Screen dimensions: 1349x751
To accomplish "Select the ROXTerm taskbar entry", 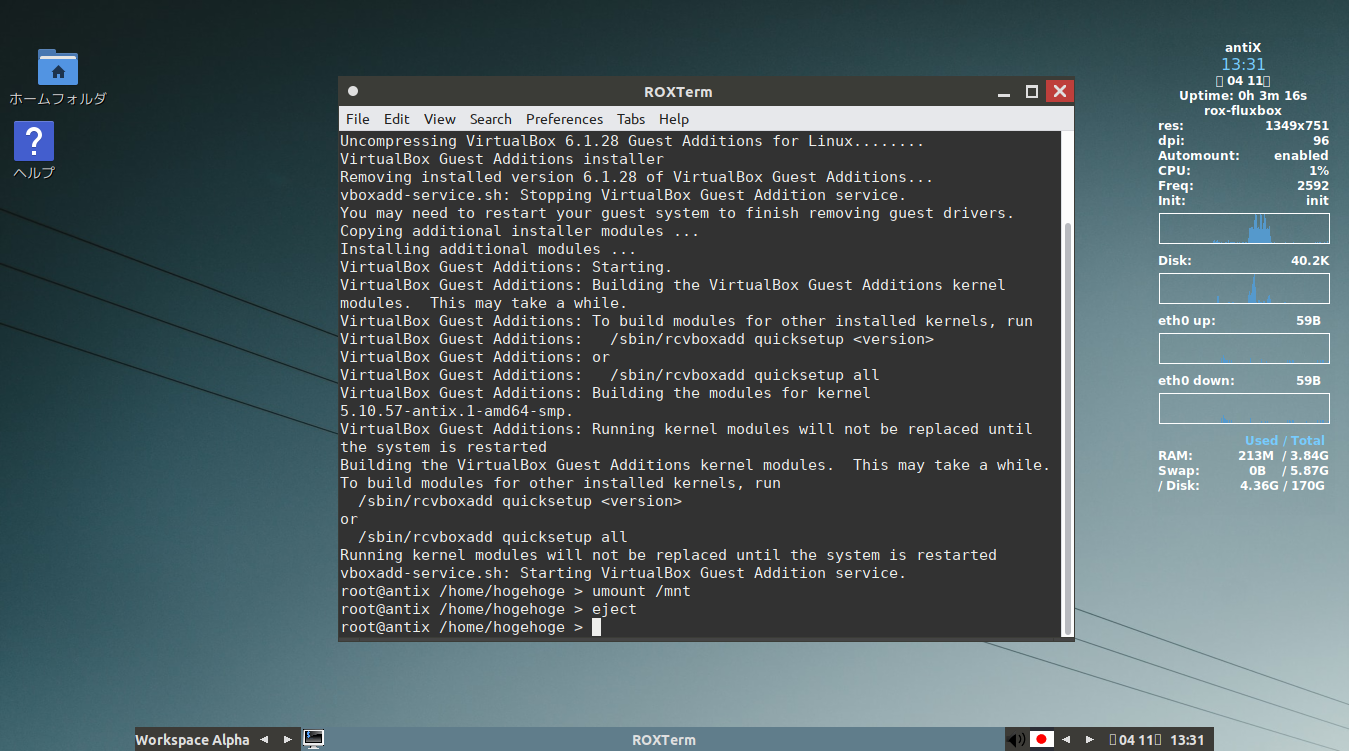I will click(664, 740).
